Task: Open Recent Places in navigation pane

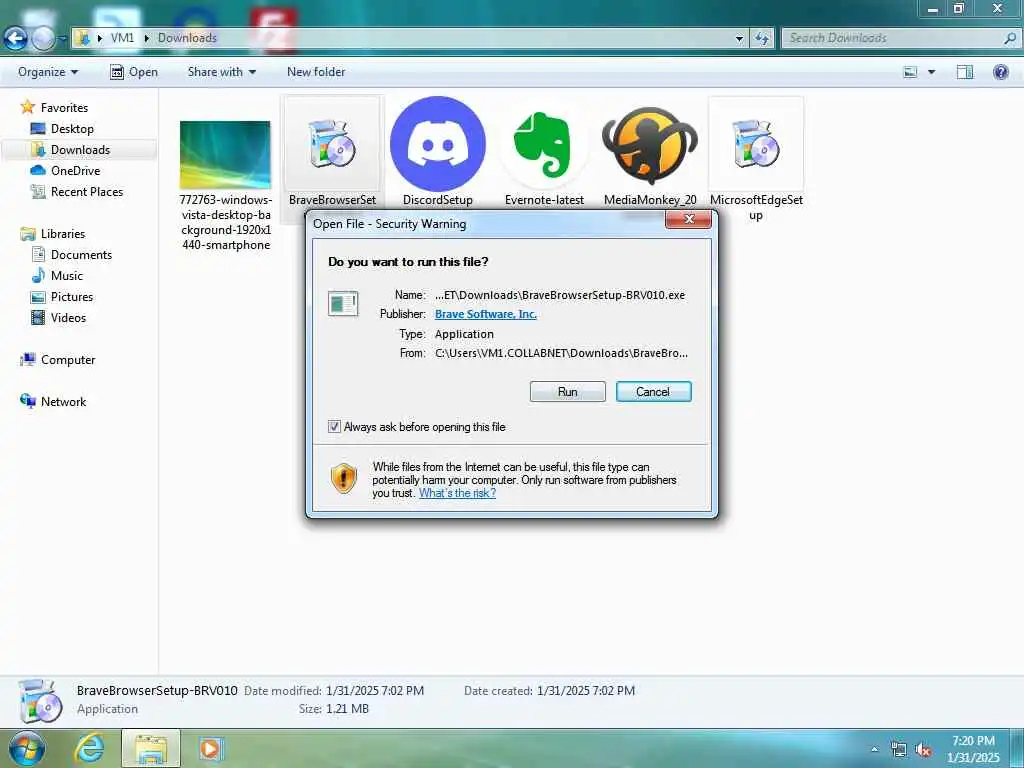Action: (x=87, y=191)
